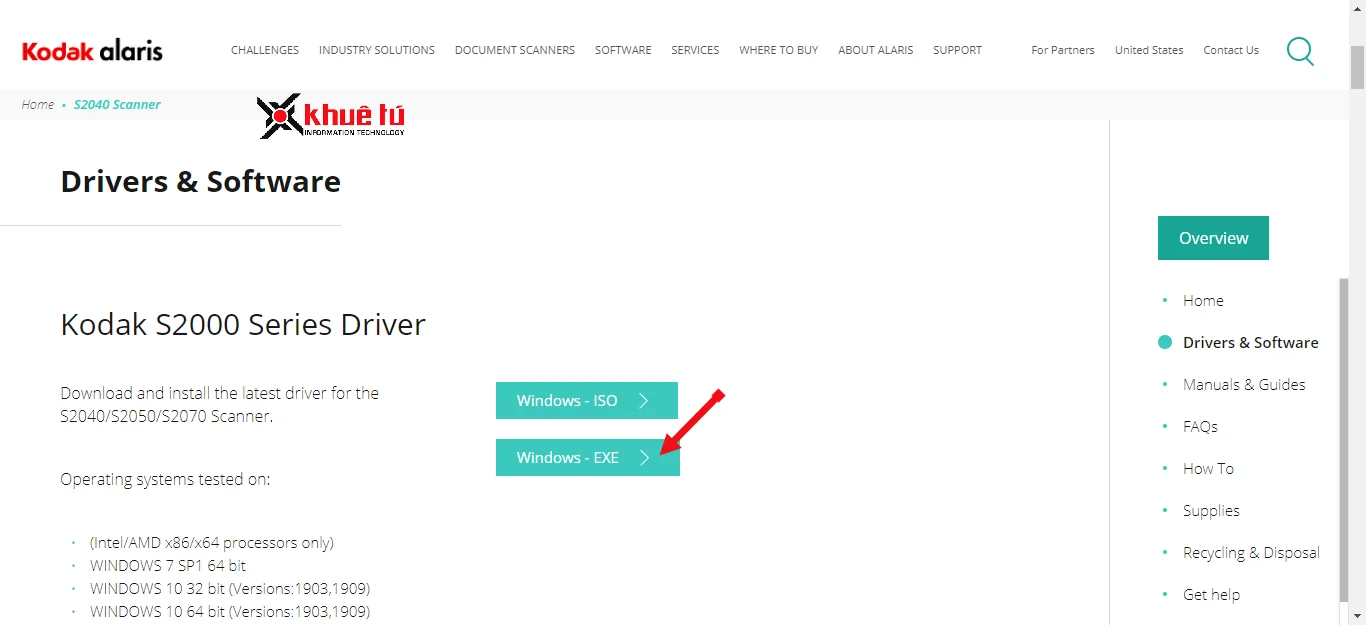Click the search magnifier icon
This screenshot has width=1366, height=625.
tap(1300, 51)
